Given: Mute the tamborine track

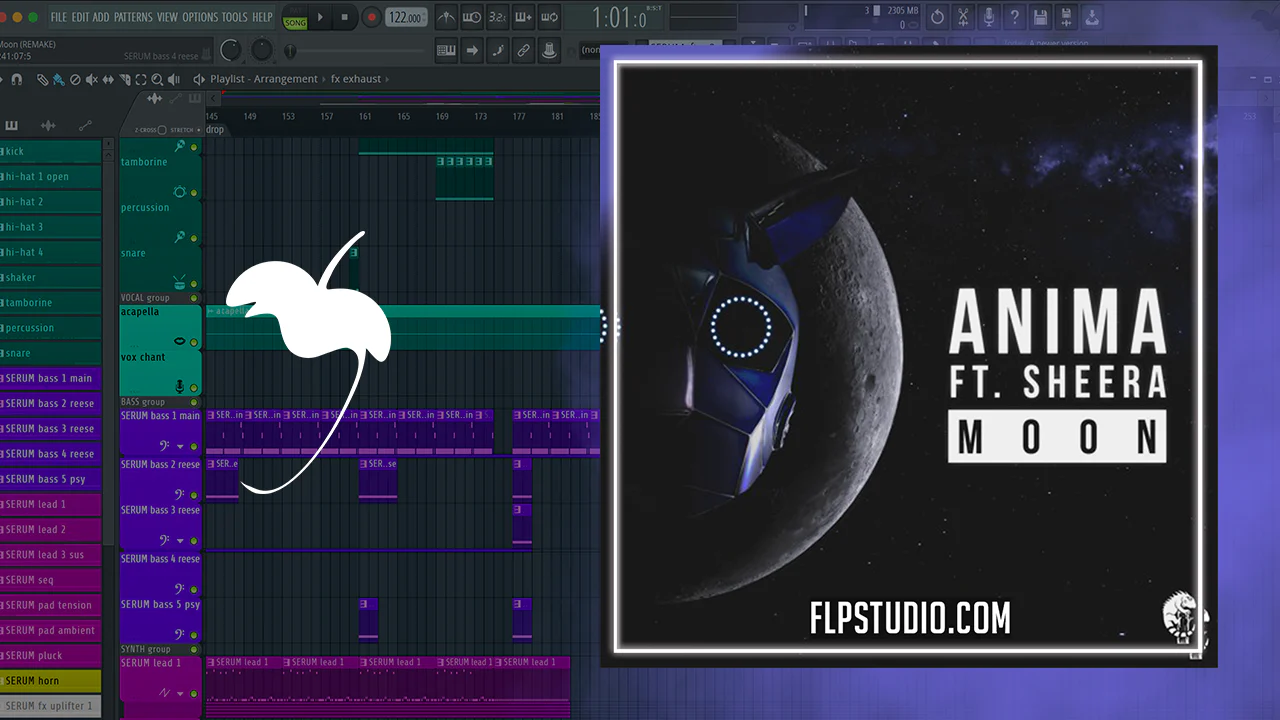Looking at the screenshot, I should (194, 193).
